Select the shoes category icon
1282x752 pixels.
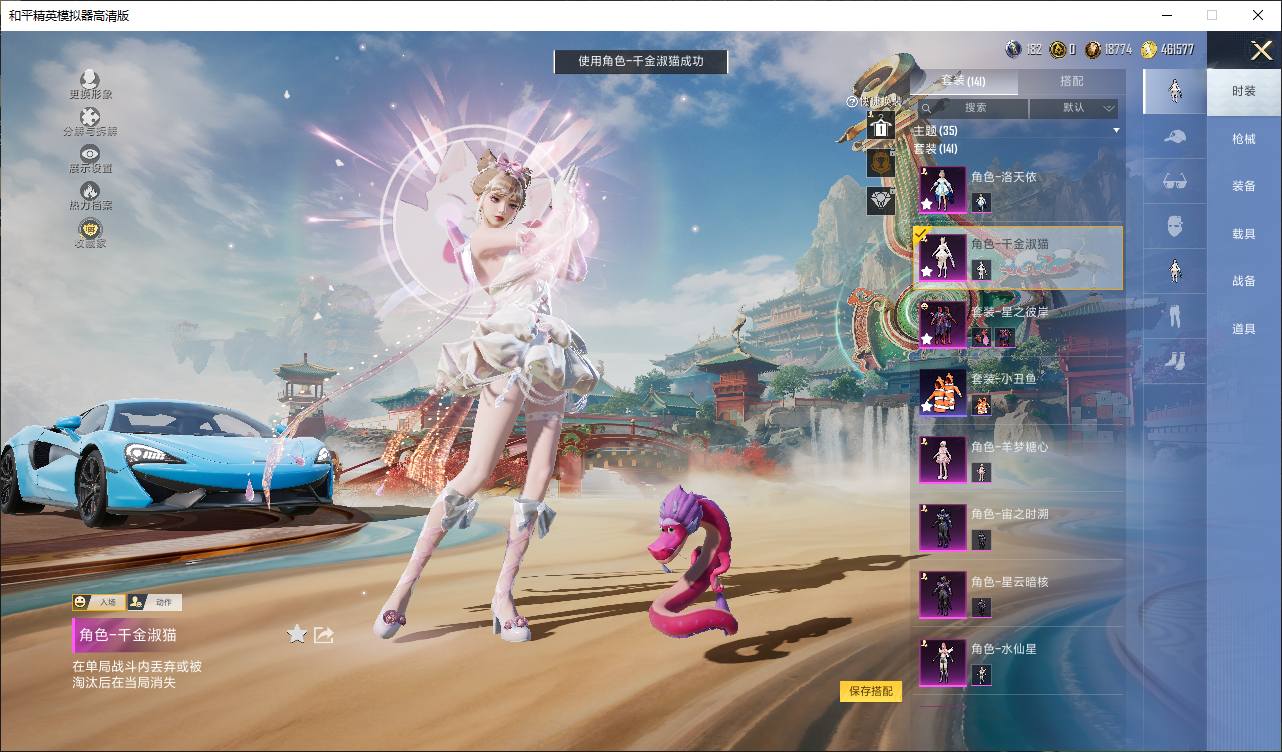(x=1175, y=360)
